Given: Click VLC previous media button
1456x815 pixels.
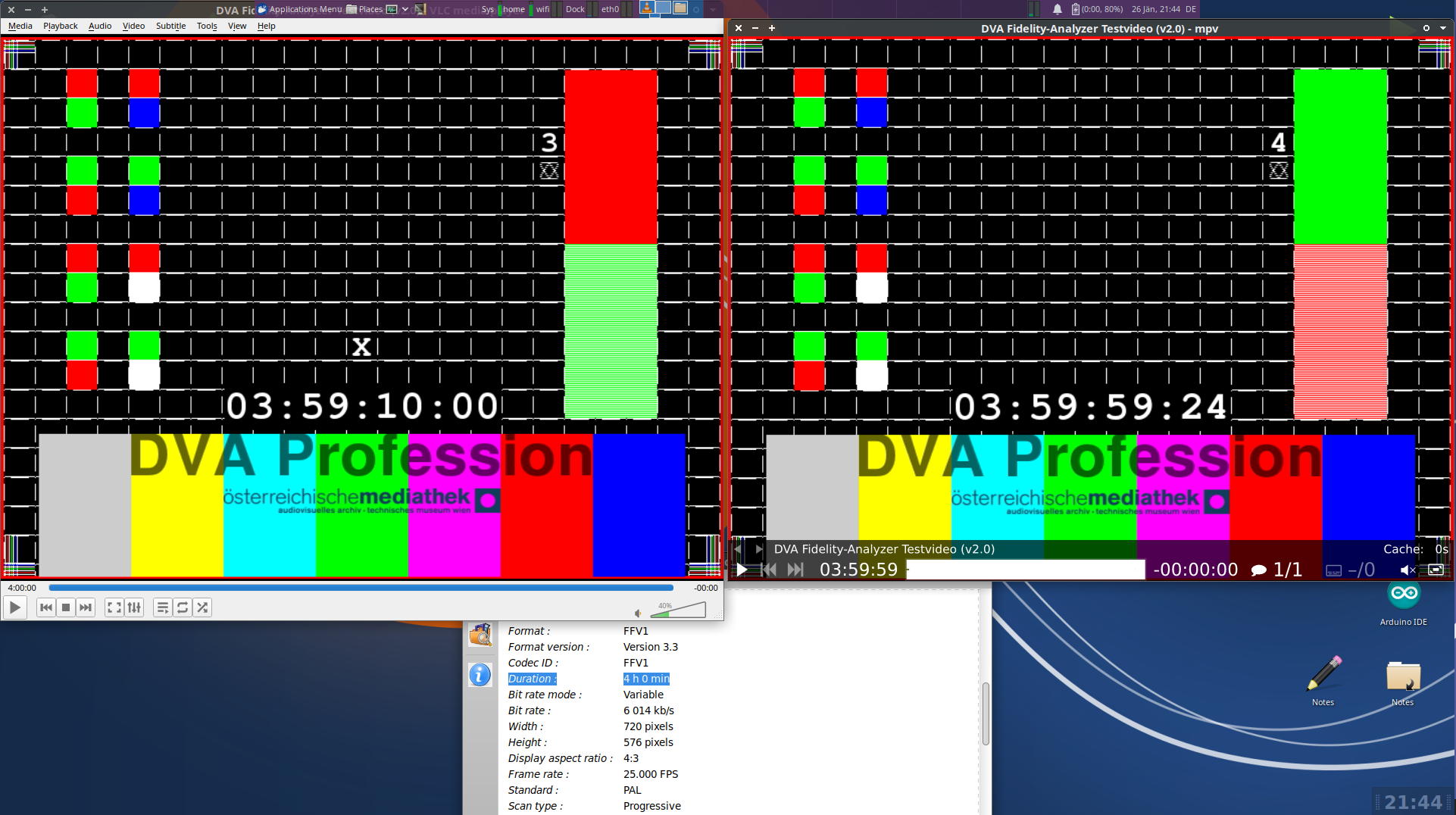Looking at the screenshot, I should pos(46,607).
